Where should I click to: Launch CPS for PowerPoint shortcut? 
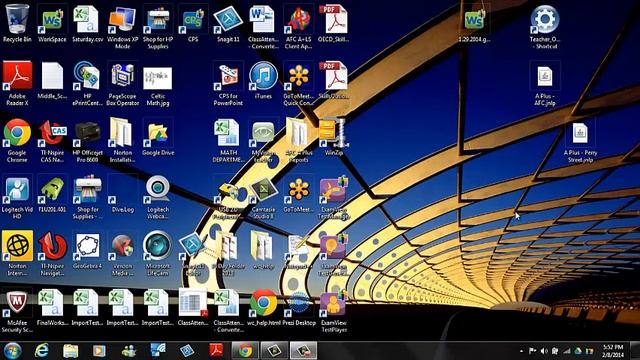[228, 84]
